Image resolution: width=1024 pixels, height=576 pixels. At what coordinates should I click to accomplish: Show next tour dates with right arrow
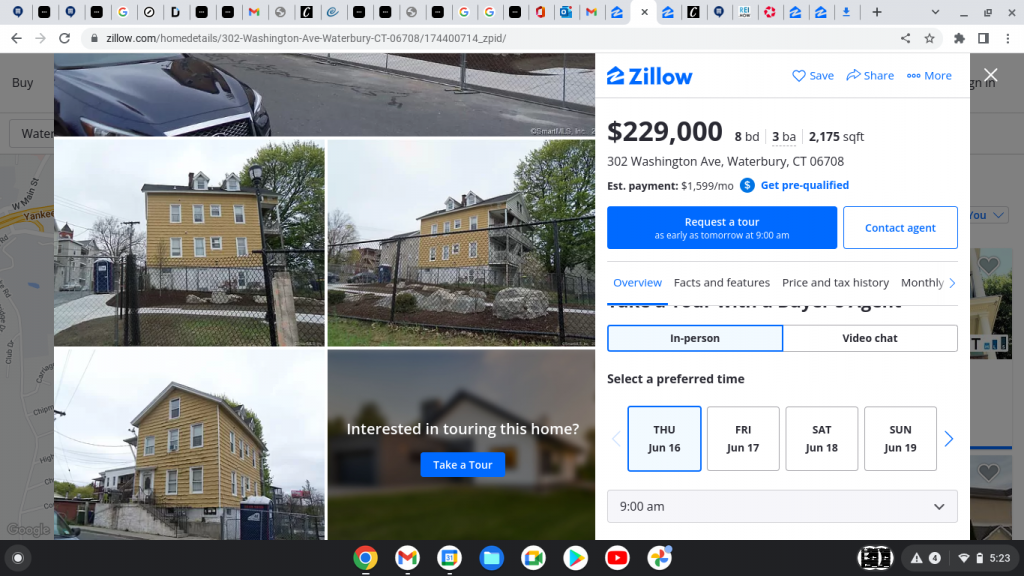pyautogui.click(x=949, y=439)
